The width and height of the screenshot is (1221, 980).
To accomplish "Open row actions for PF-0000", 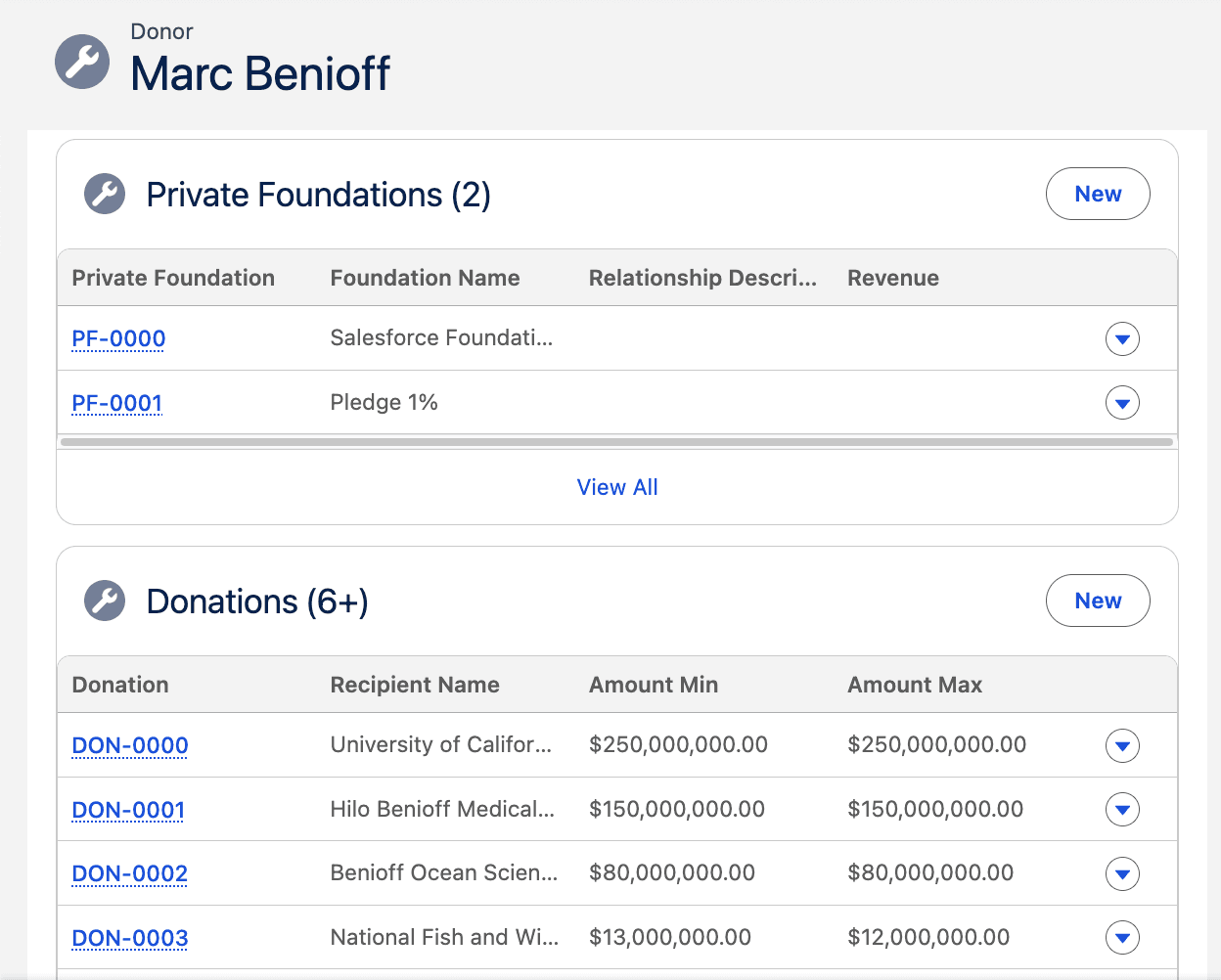I will 1122,338.
